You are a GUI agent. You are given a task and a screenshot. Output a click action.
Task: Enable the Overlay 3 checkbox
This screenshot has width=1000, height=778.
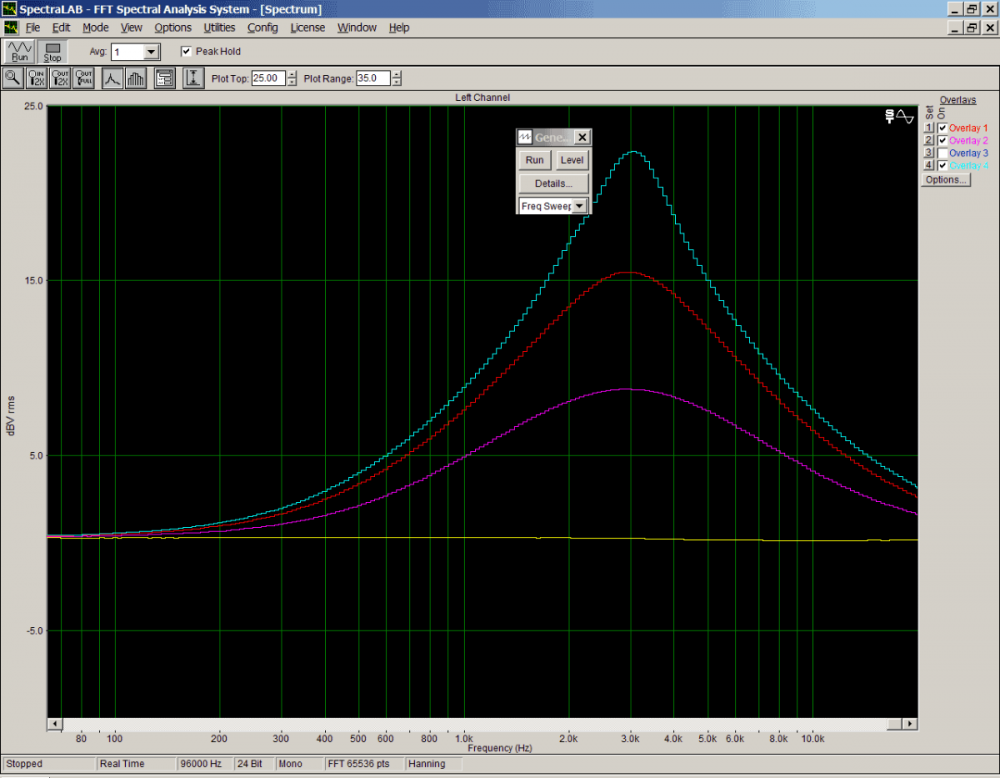(942, 153)
